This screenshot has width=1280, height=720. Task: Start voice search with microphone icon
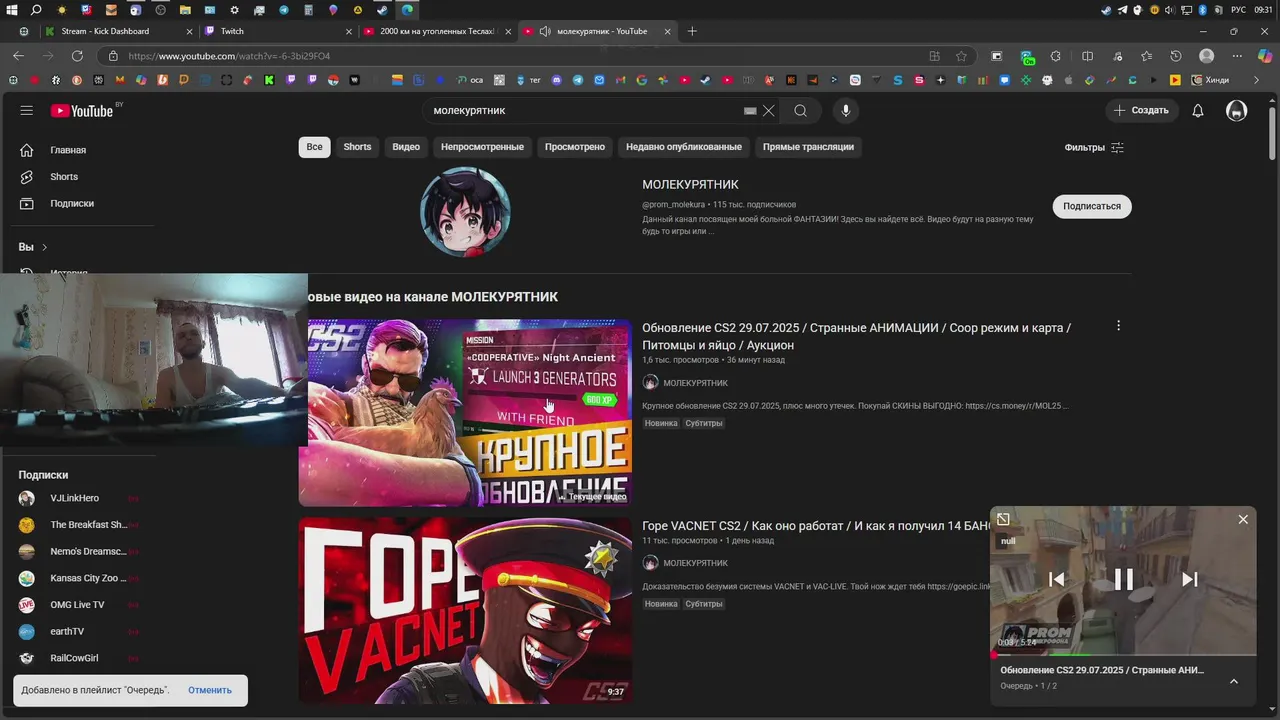coord(846,111)
